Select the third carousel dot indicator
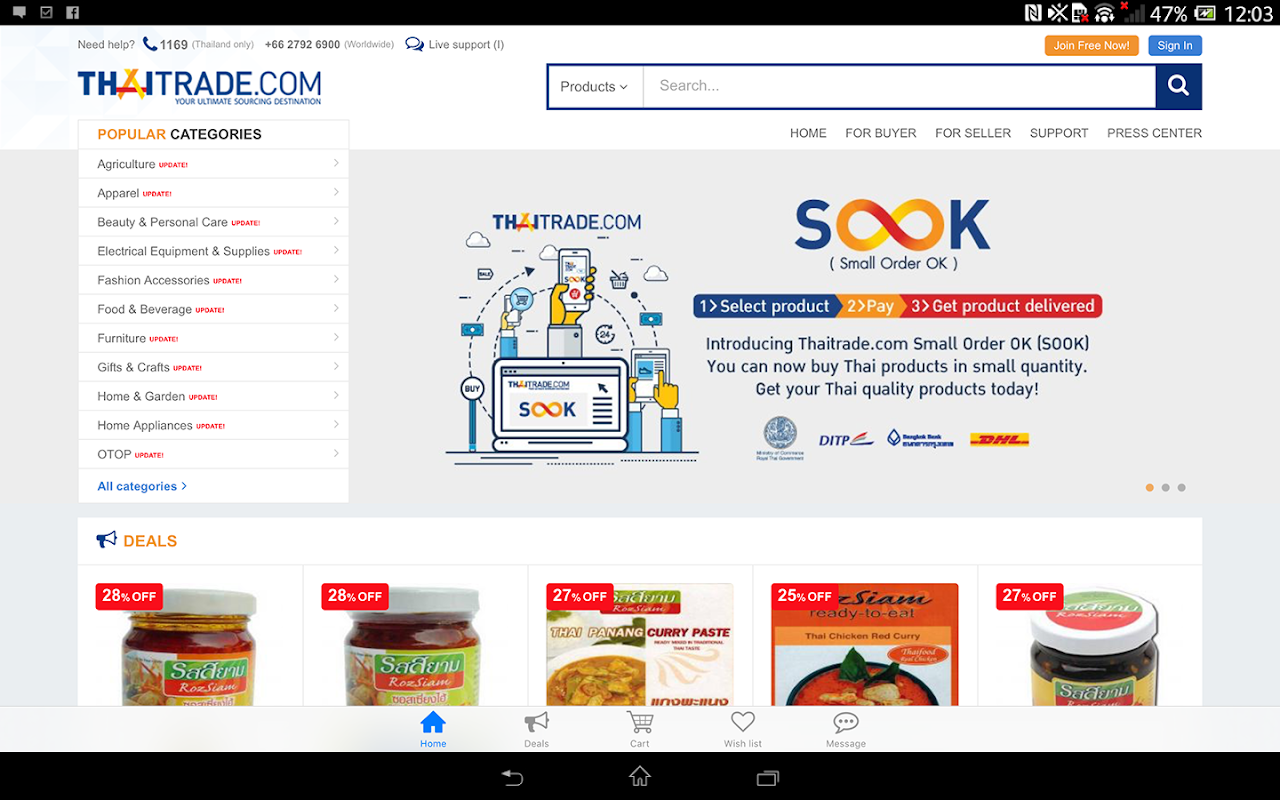Image resolution: width=1280 pixels, height=800 pixels. tap(1182, 488)
